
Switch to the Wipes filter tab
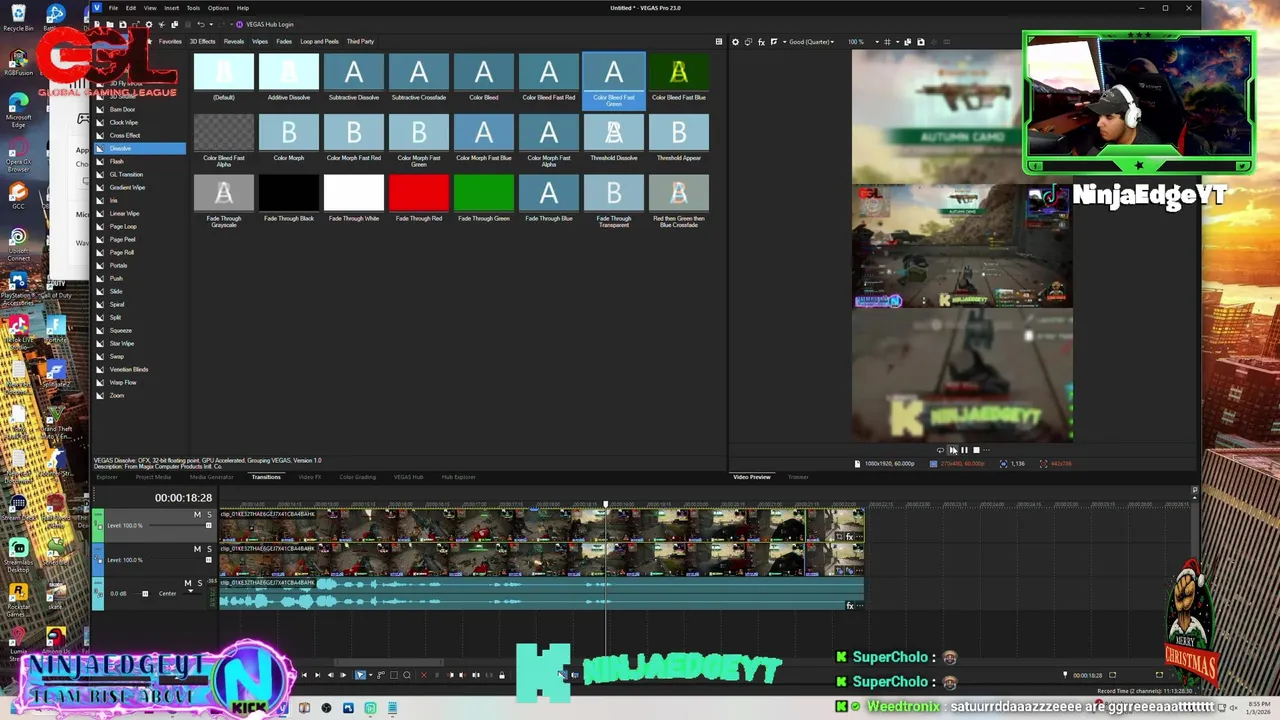point(260,42)
